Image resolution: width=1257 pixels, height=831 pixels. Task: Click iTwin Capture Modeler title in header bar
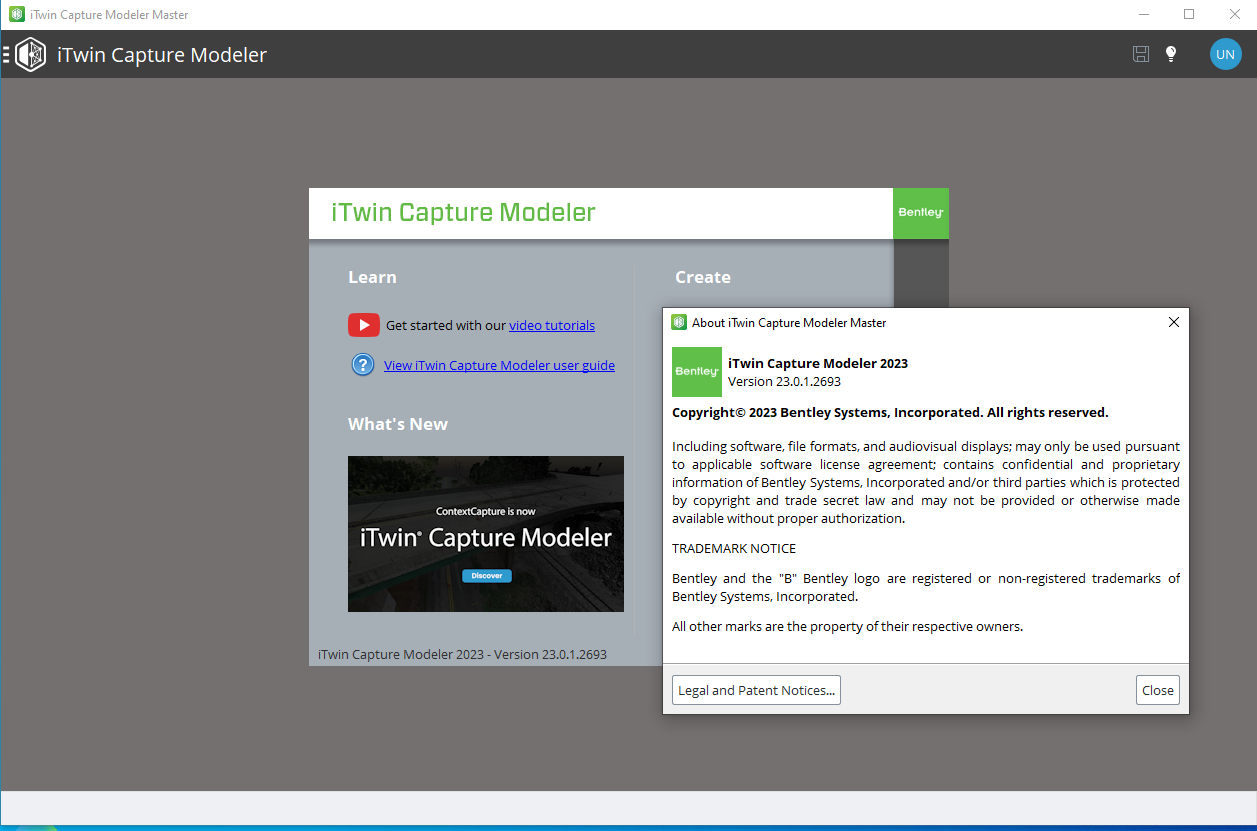(x=162, y=55)
